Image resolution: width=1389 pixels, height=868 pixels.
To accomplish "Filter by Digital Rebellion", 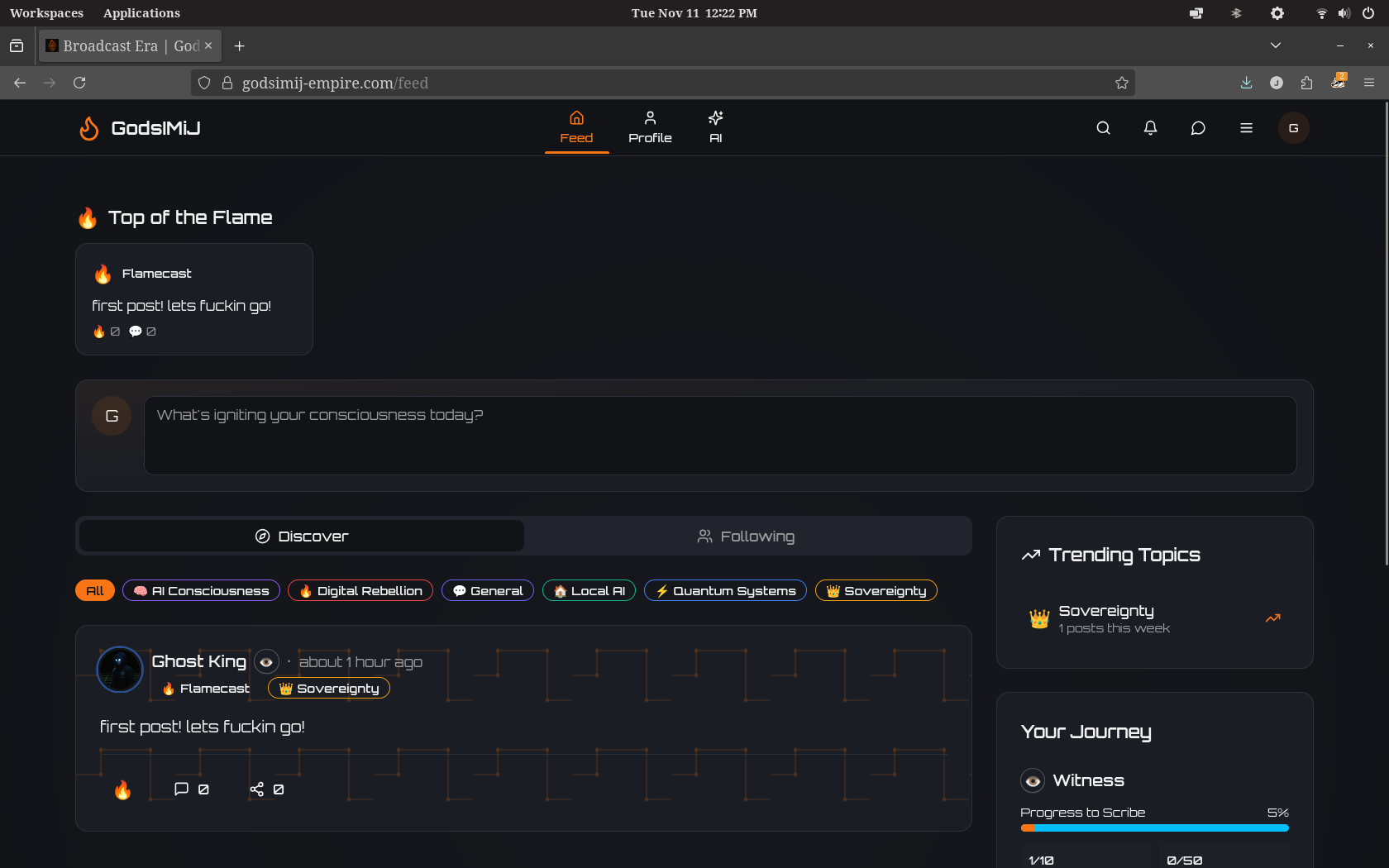I will coord(360,590).
